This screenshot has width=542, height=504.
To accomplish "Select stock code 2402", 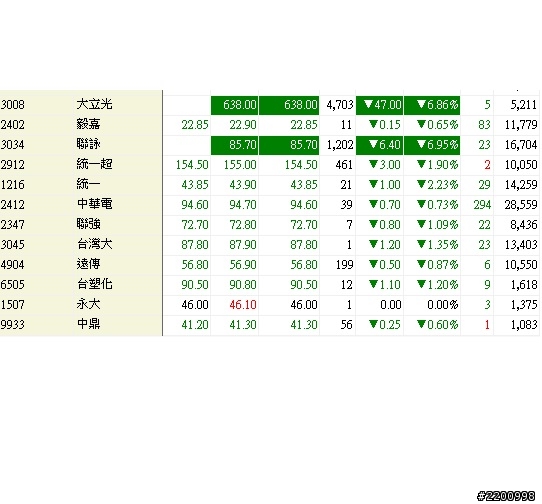I will click(x=12, y=124).
